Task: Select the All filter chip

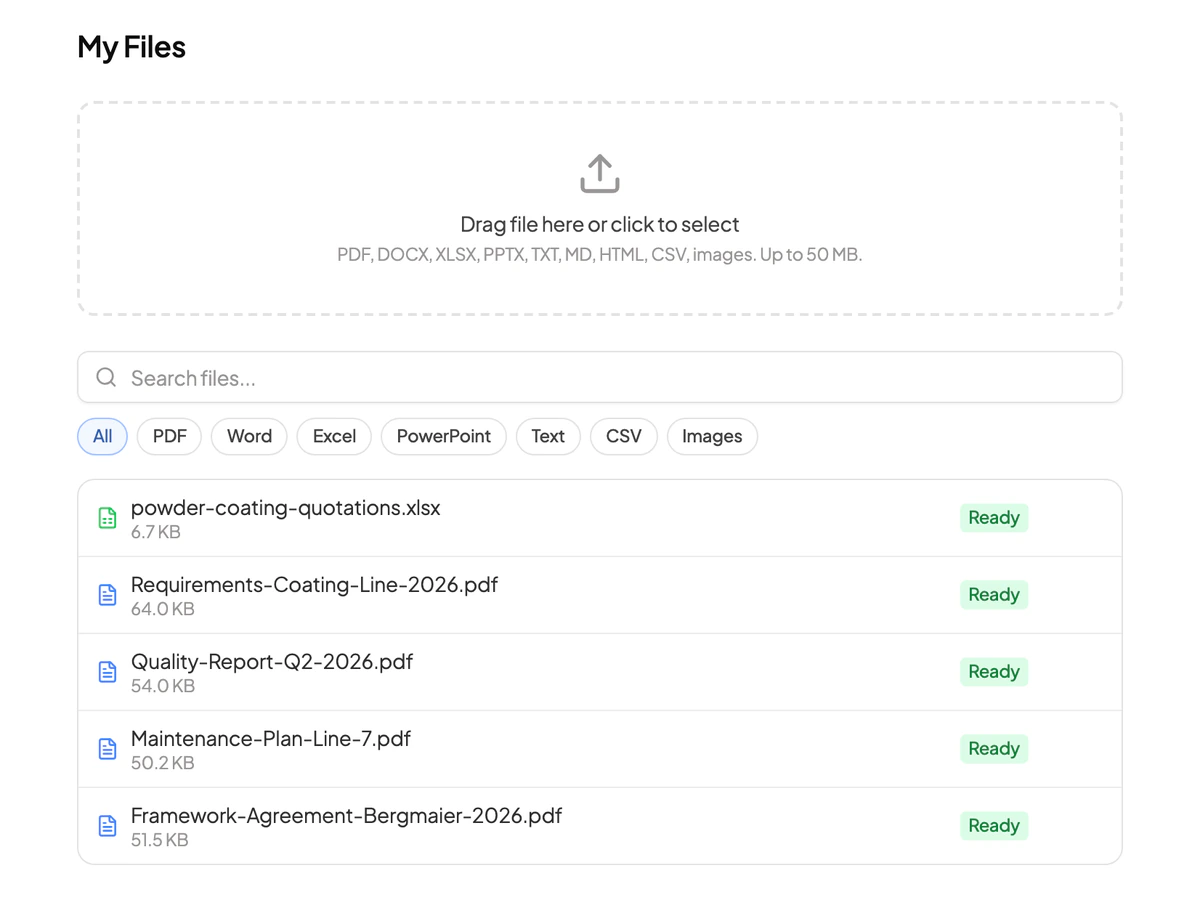Action: click(102, 436)
